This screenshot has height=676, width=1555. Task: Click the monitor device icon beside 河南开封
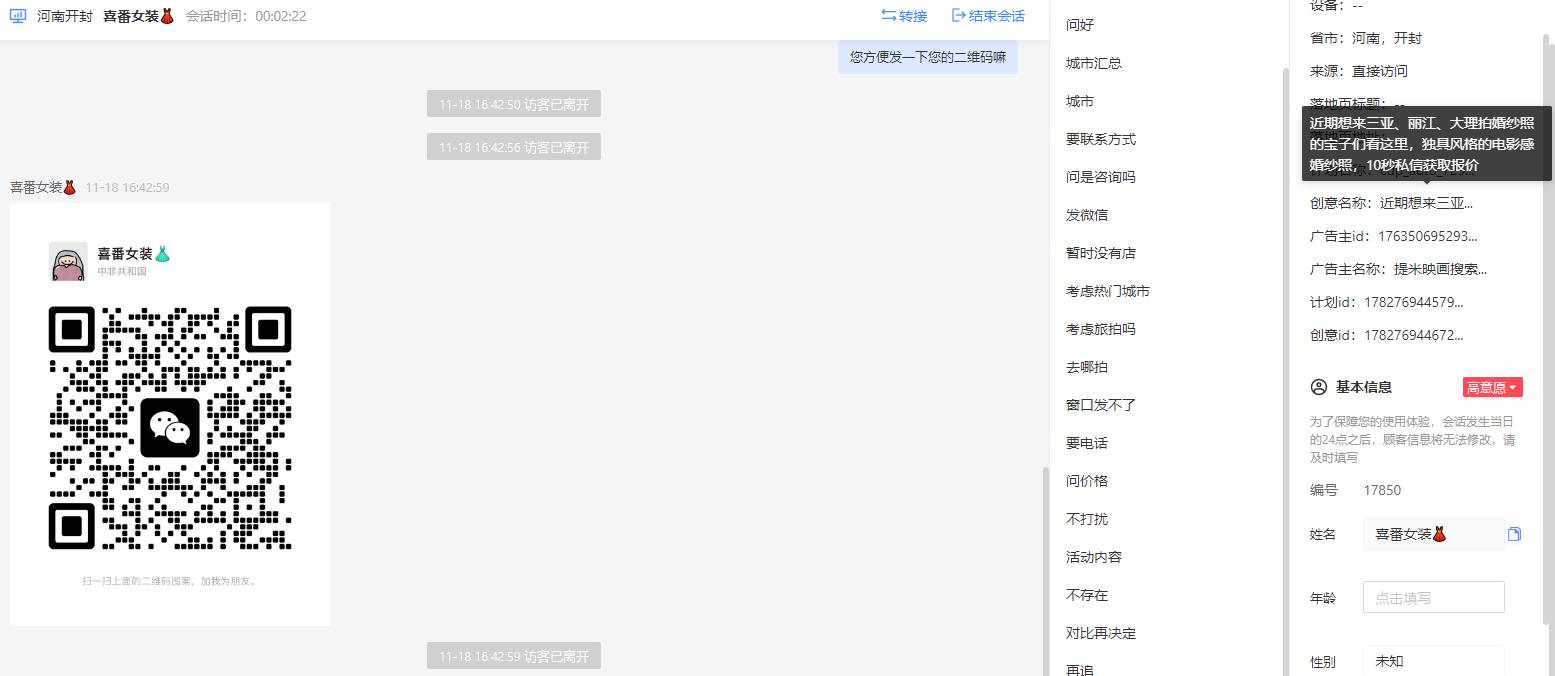18,16
